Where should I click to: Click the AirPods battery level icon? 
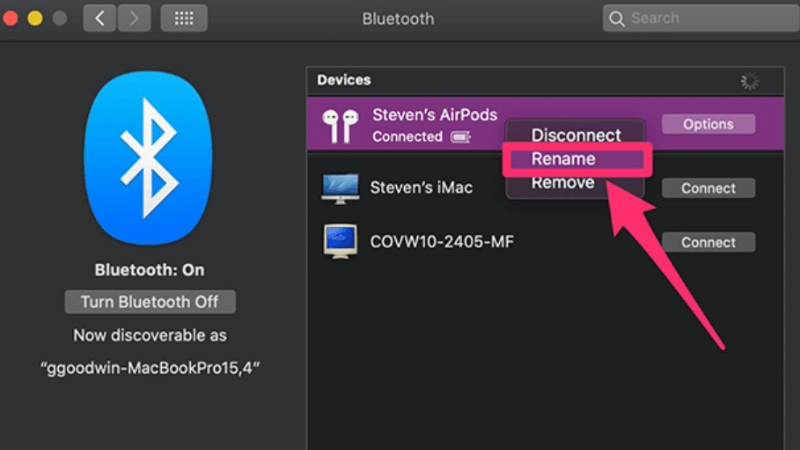coord(460,137)
